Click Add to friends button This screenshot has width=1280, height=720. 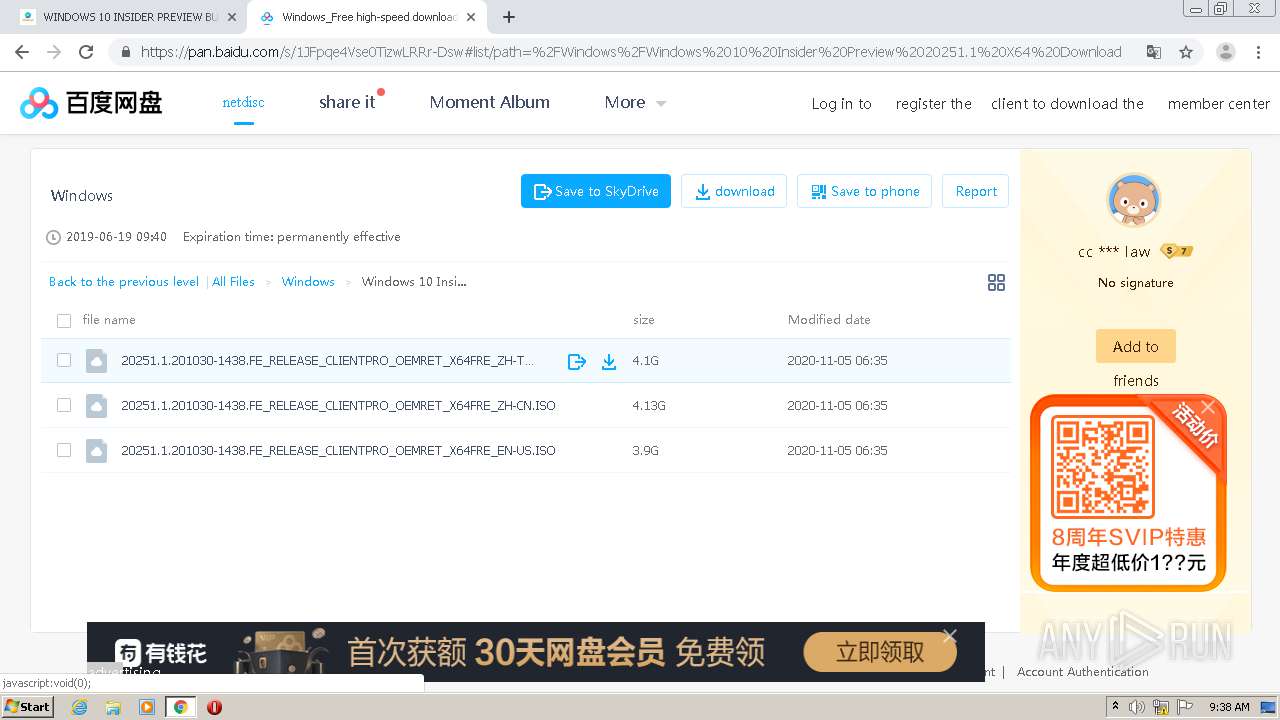tap(1135, 347)
